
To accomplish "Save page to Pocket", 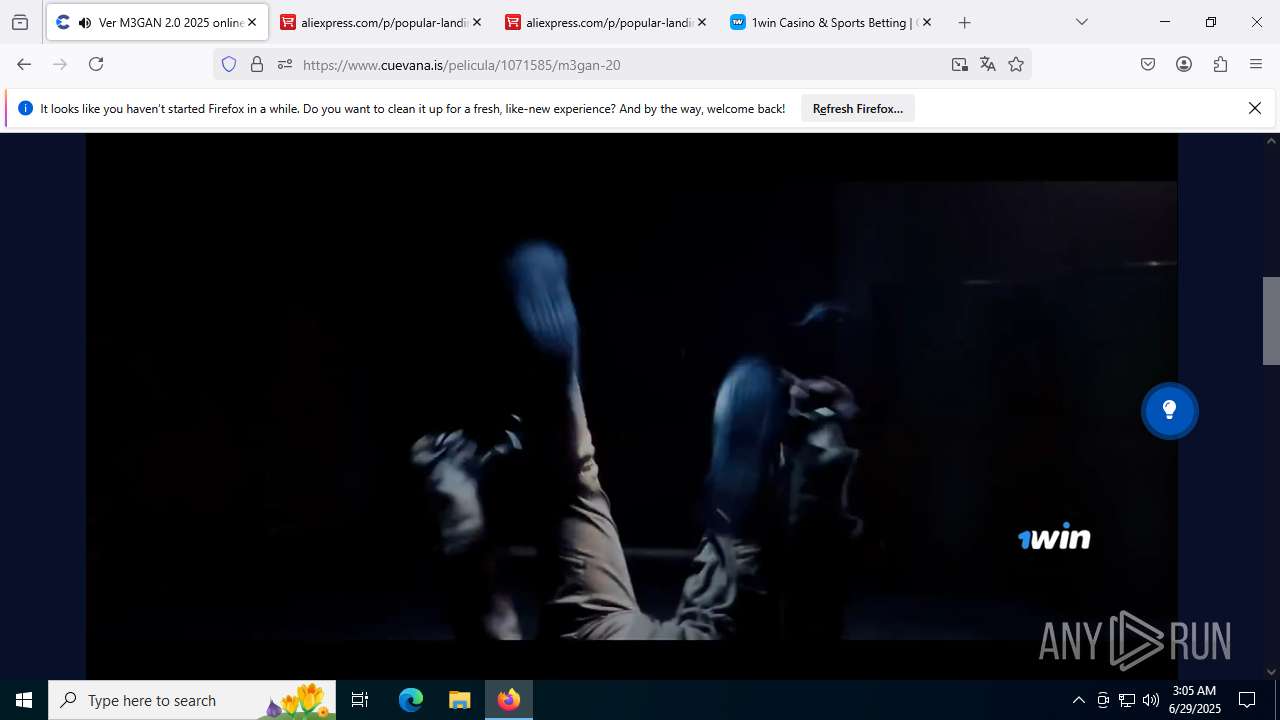I will [1148, 64].
